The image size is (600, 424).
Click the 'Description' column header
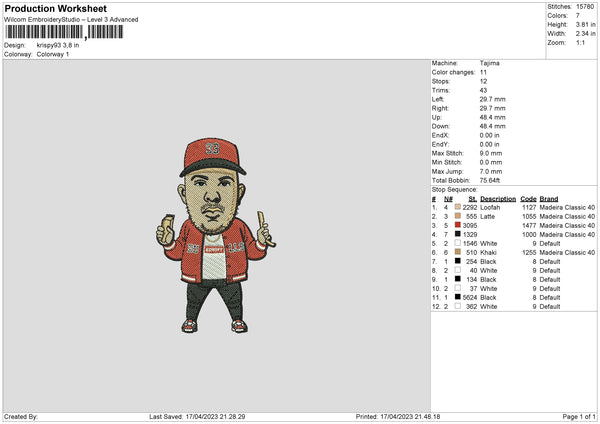coord(498,199)
